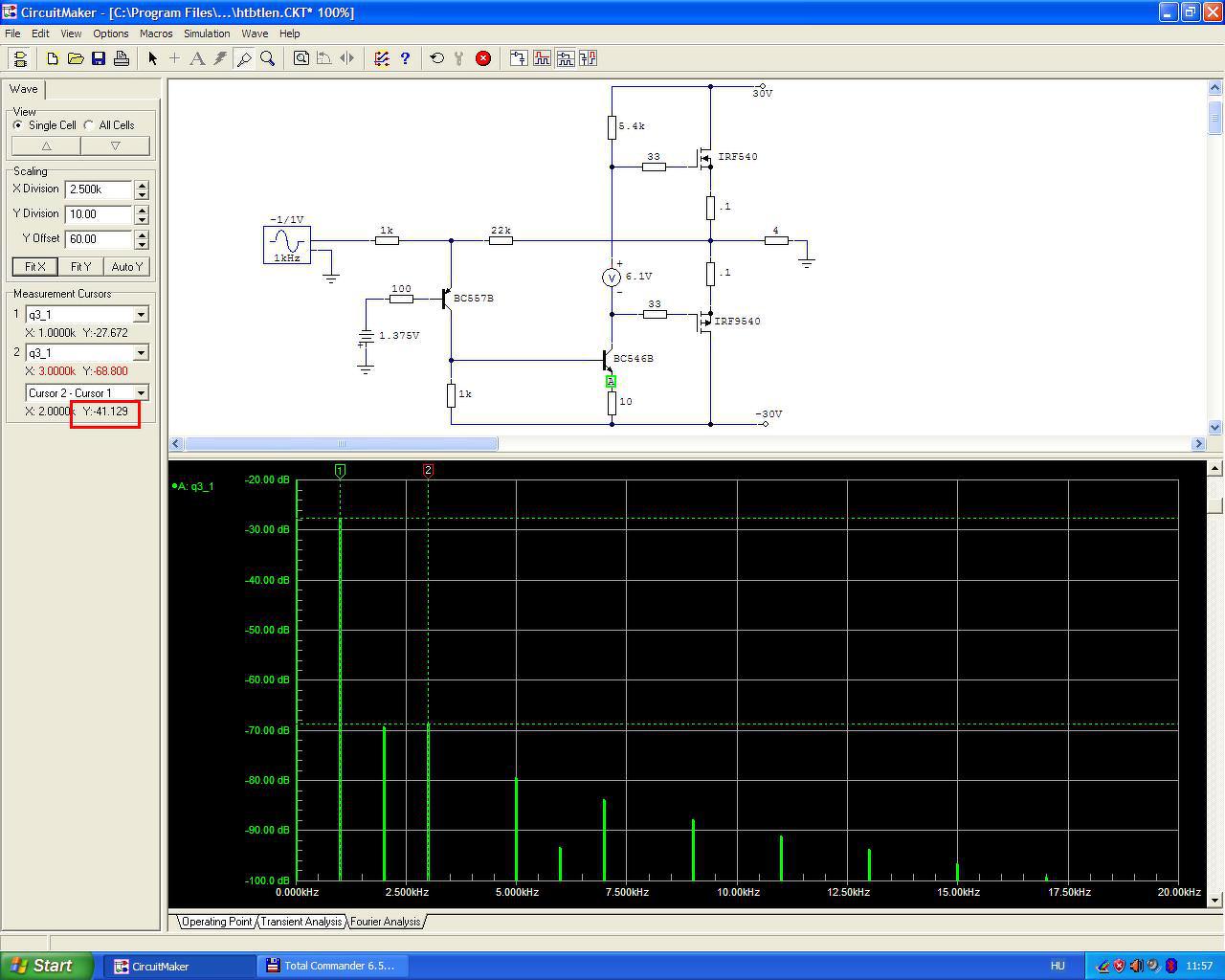Click the Save floppy disk icon
Image resolution: width=1225 pixels, height=980 pixels.
pyautogui.click(x=99, y=58)
